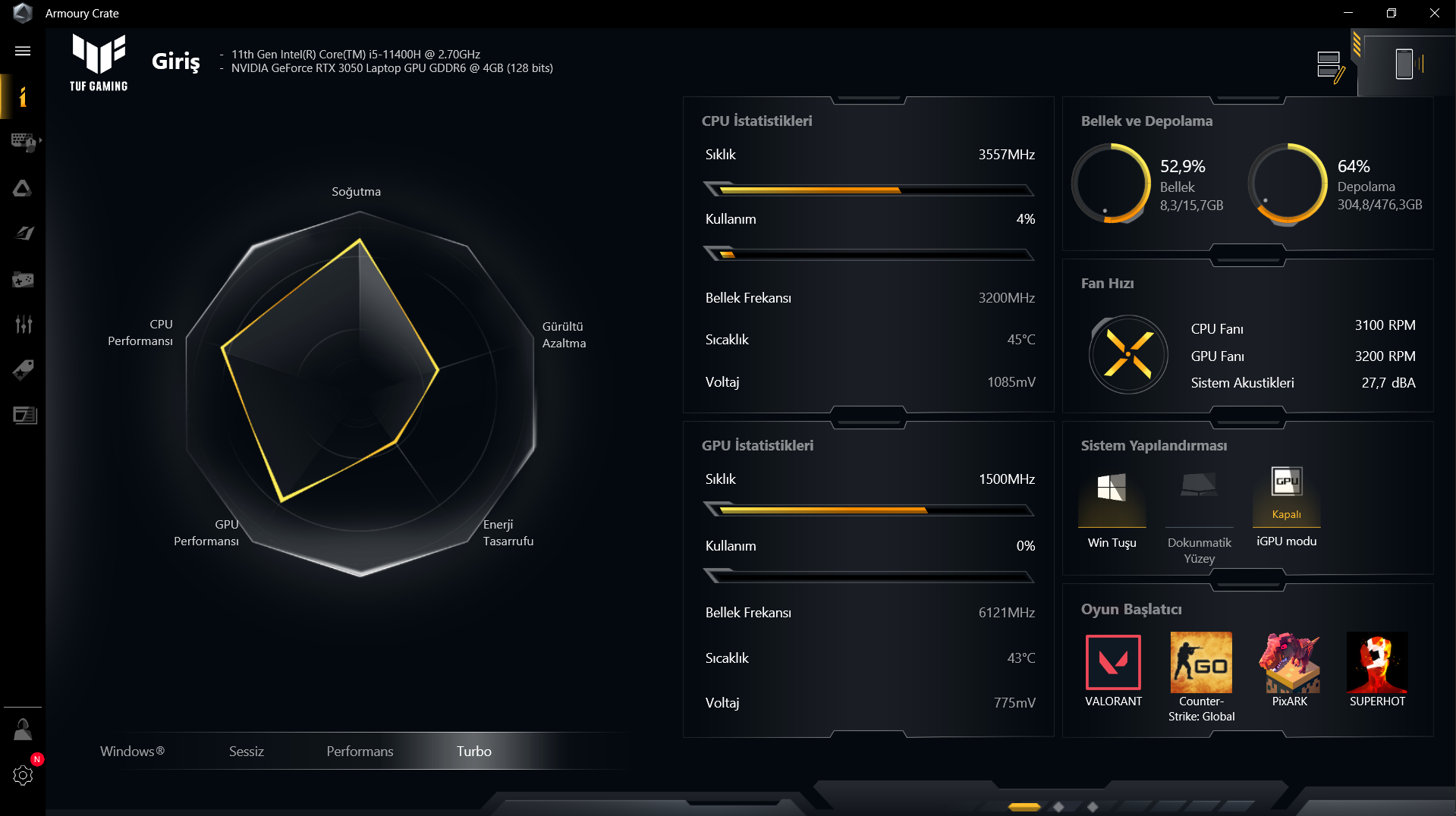This screenshot has height=816, width=1456.
Task: Open the hamburger menu icon
Action: click(x=23, y=51)
